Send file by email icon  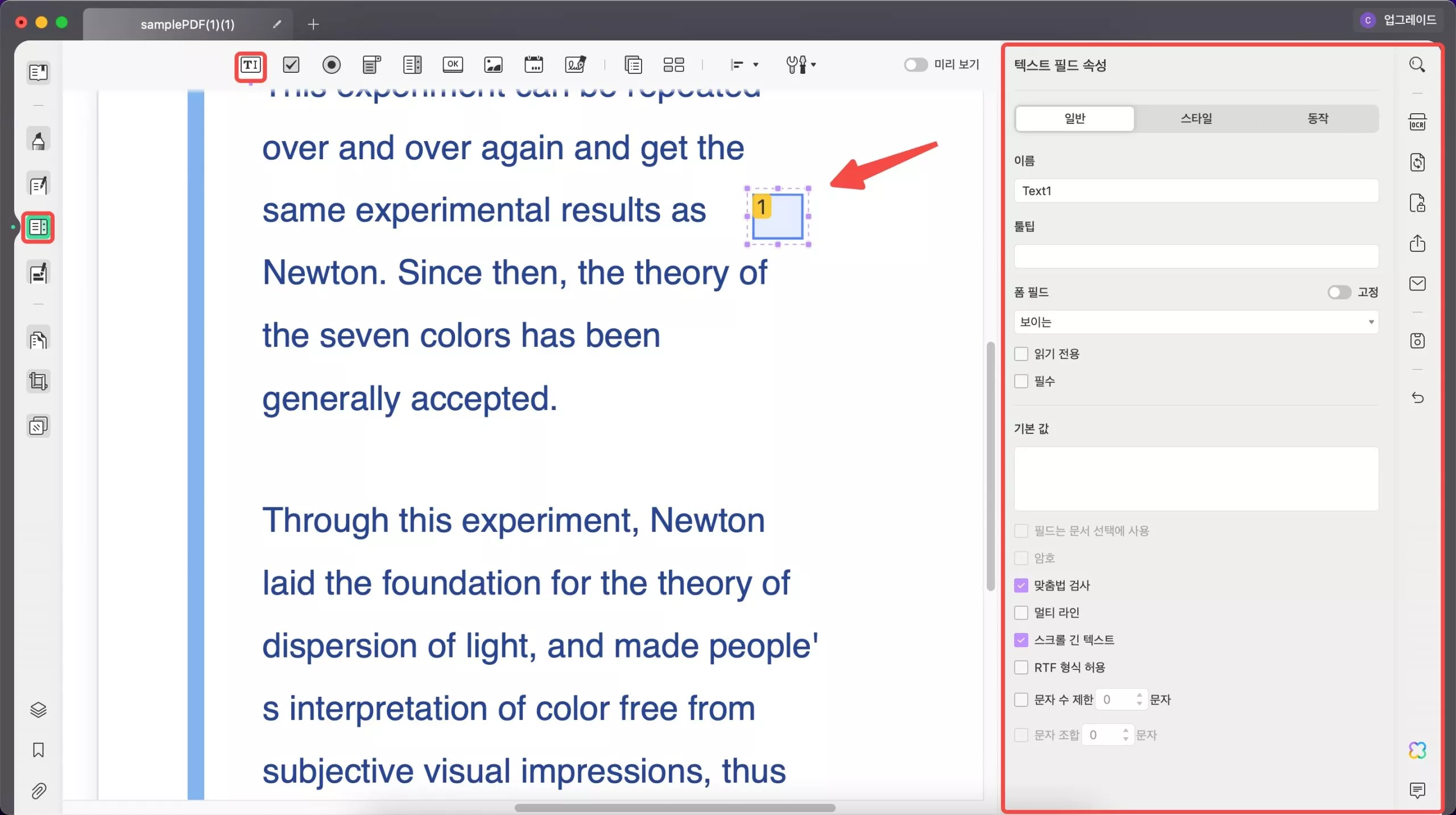pyautogui.click(x=1417, y=283)
